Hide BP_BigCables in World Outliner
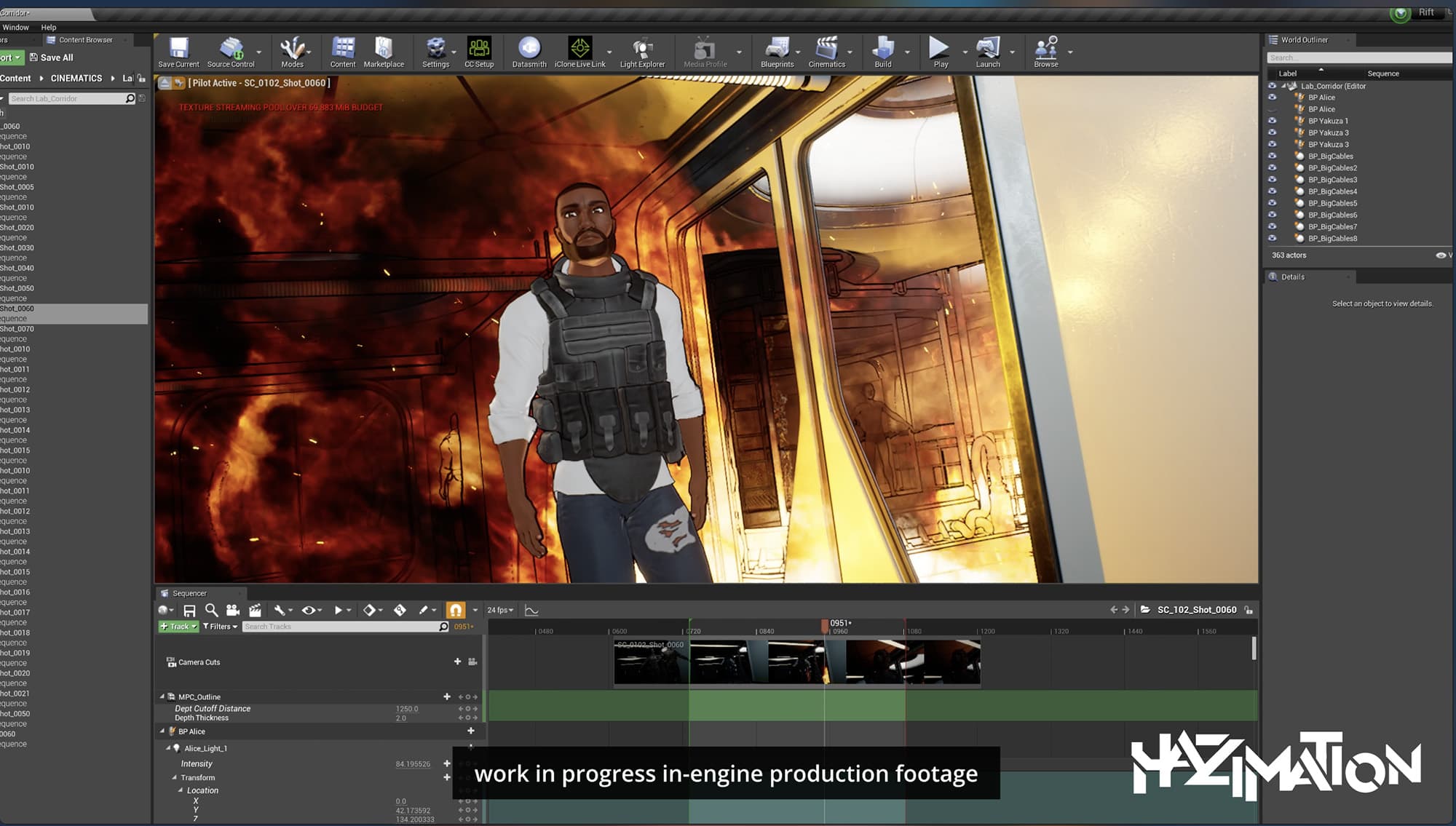The image size is (1456, 826). coord(1272,156)
